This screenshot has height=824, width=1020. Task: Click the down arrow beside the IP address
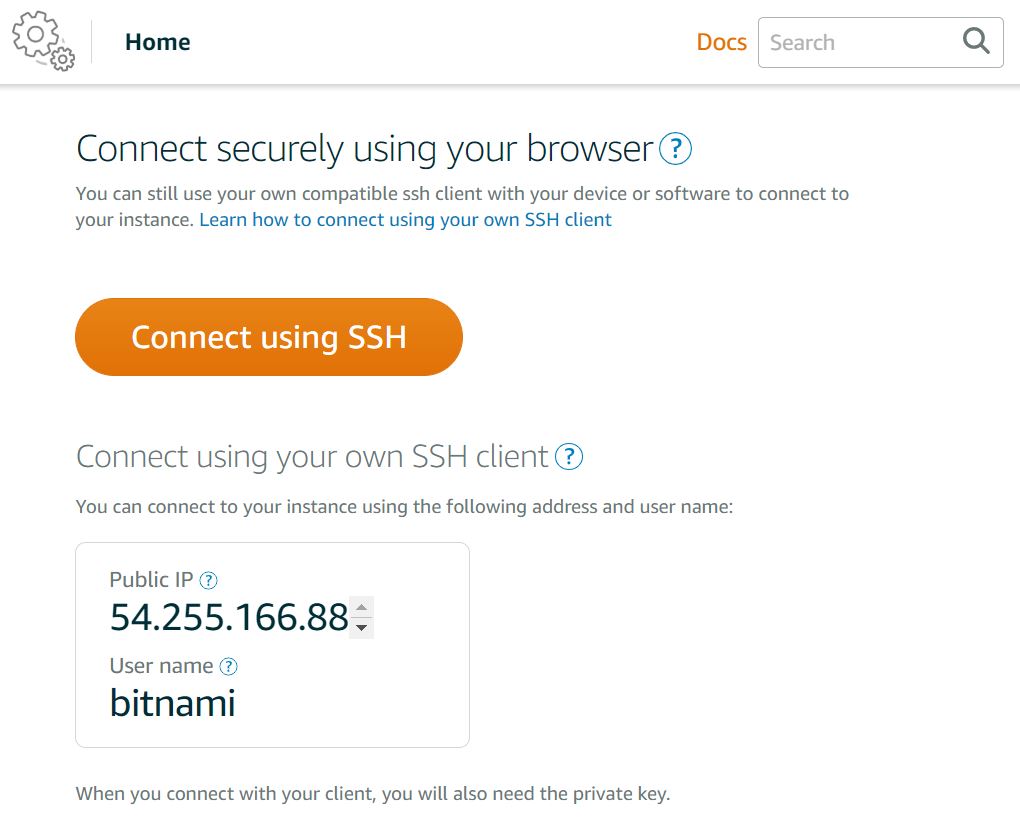click(362, 627)
